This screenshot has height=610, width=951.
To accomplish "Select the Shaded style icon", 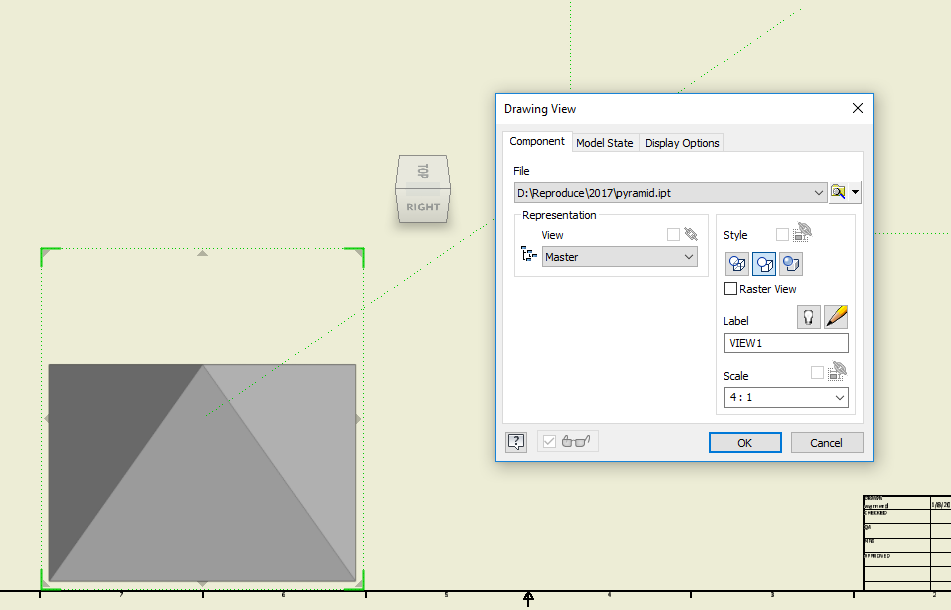I will pyautogui.click(x=791, y=263).
